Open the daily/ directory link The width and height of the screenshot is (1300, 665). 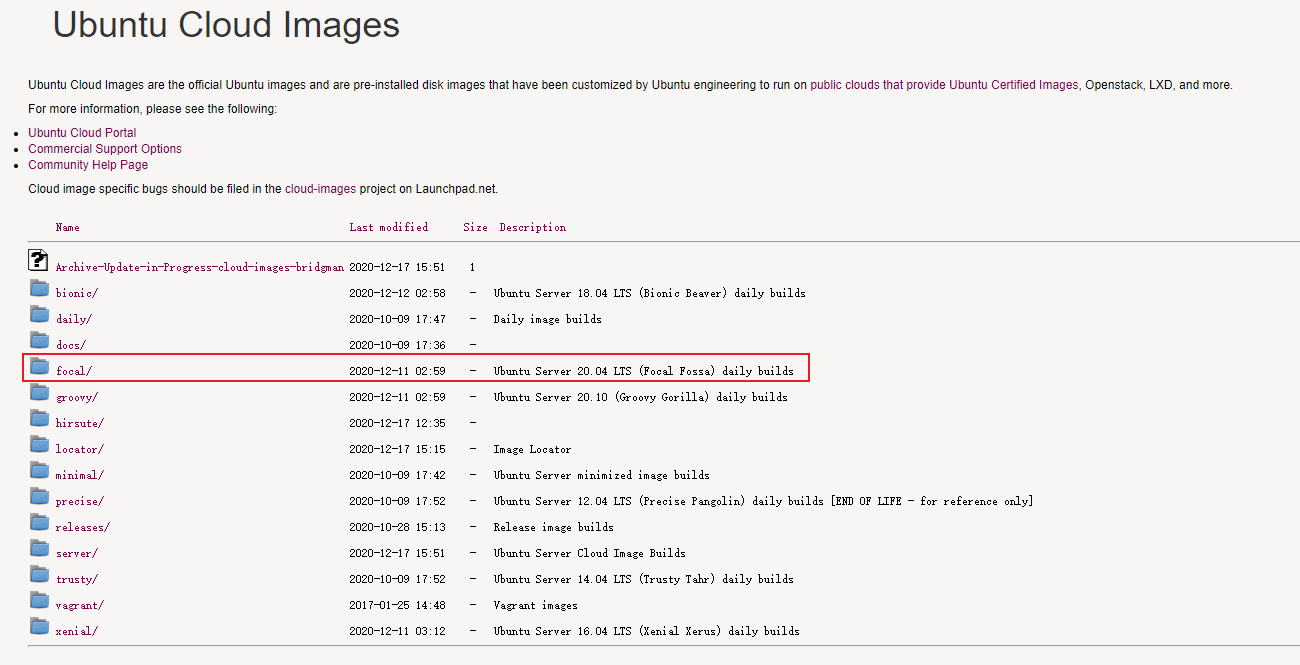74,319
